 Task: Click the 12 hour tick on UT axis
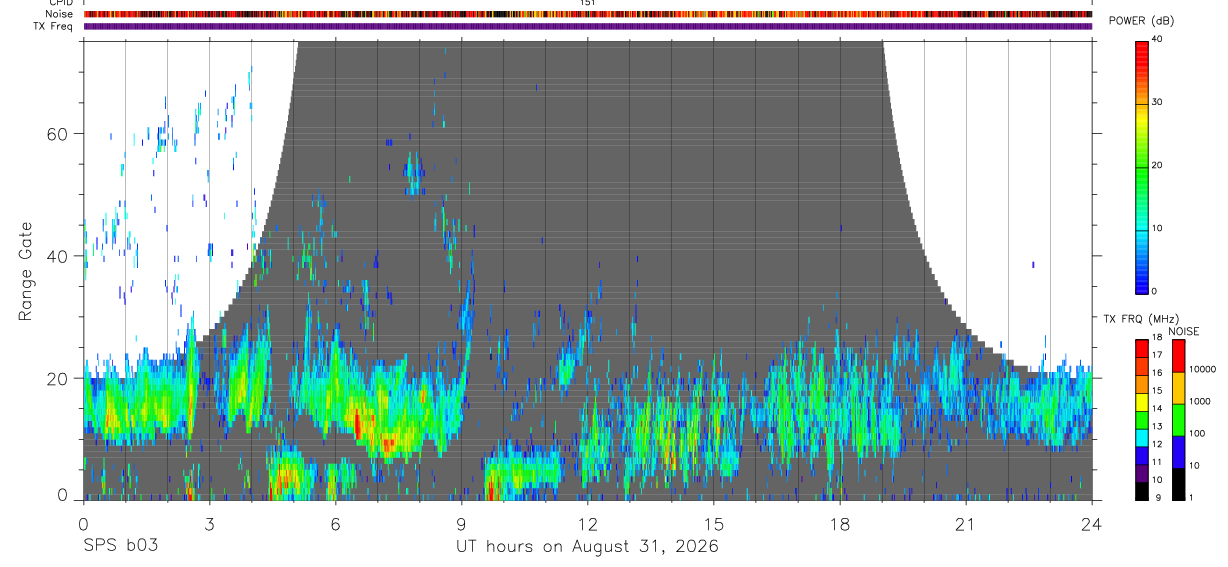(587, 523)
